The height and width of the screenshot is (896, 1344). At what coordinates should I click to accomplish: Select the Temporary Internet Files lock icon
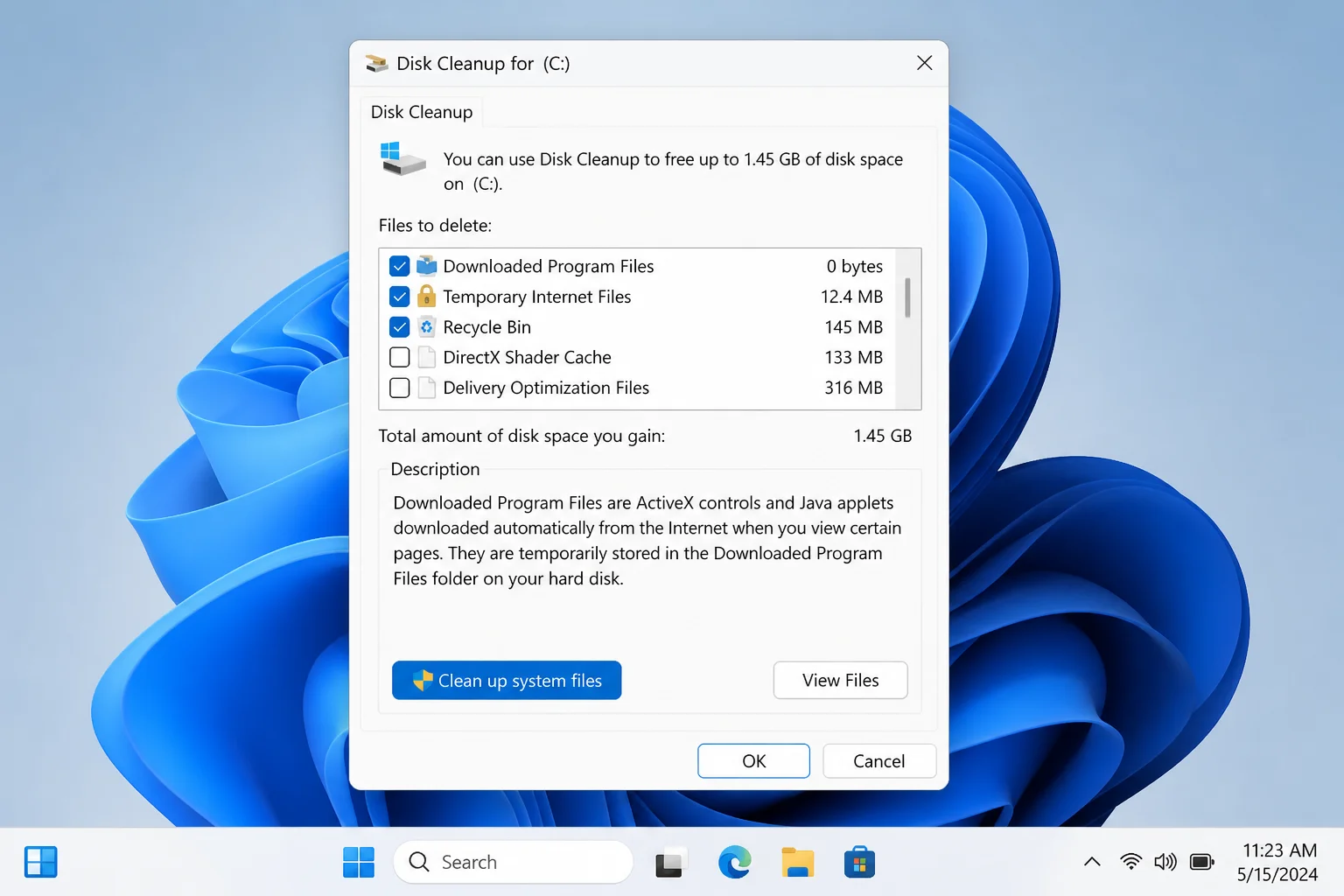point(426,296)
